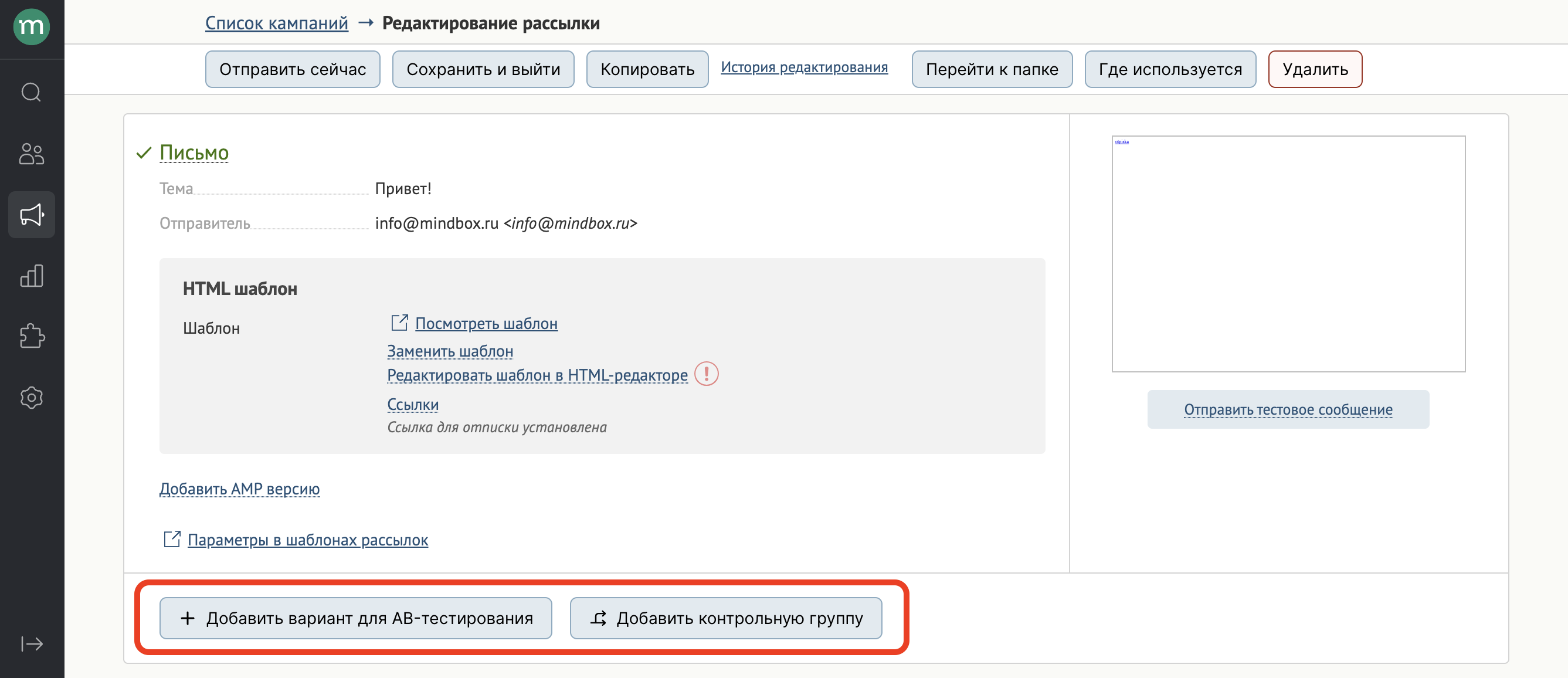Open the Письмо section heading

[x=194, y=152]
